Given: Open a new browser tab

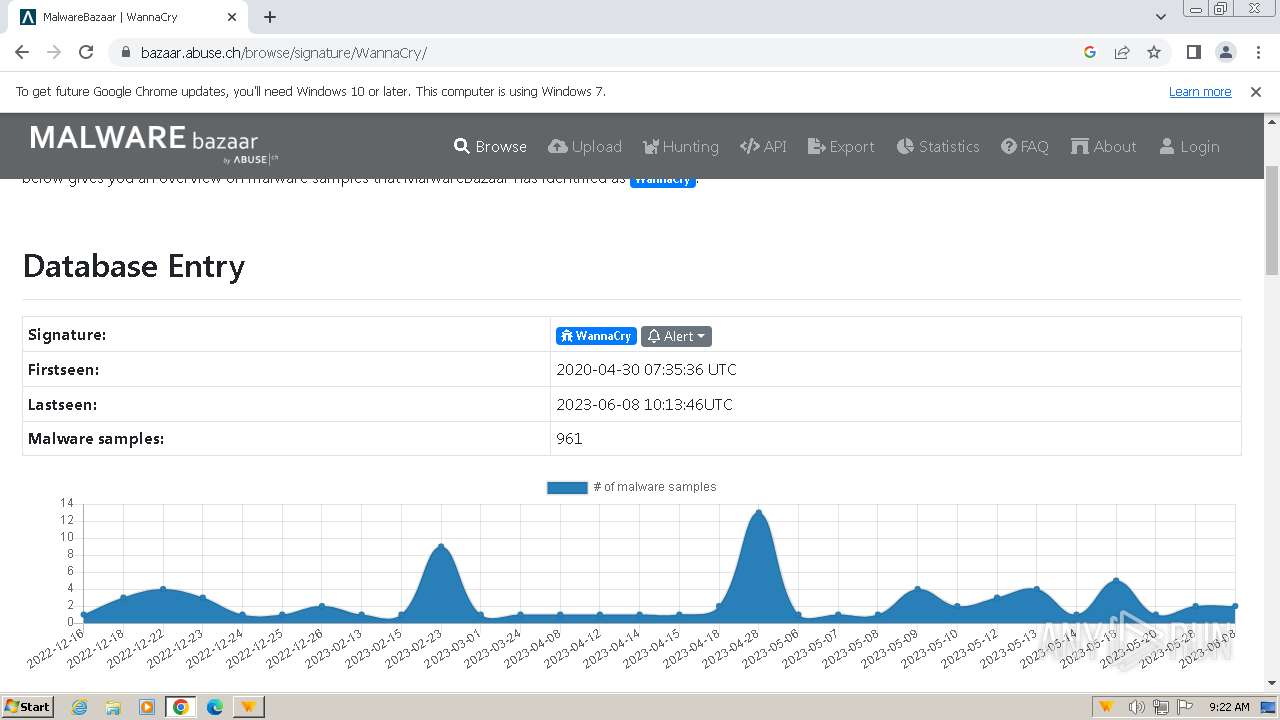Looking at the screenshot, I should (x=270, y=17).
